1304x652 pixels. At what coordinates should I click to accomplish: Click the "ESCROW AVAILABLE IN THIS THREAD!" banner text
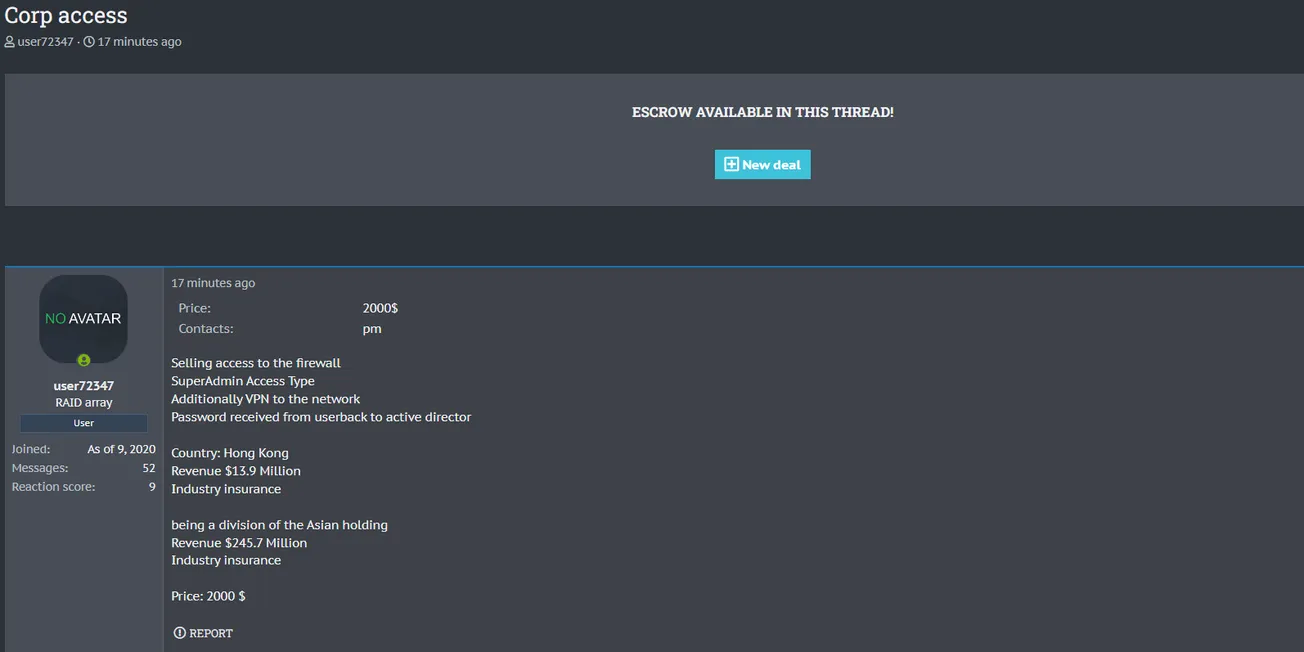tap(762, 112)
